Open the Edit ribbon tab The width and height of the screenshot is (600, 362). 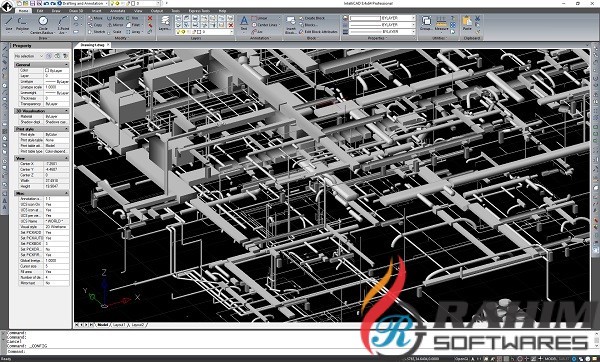[40, 11]
